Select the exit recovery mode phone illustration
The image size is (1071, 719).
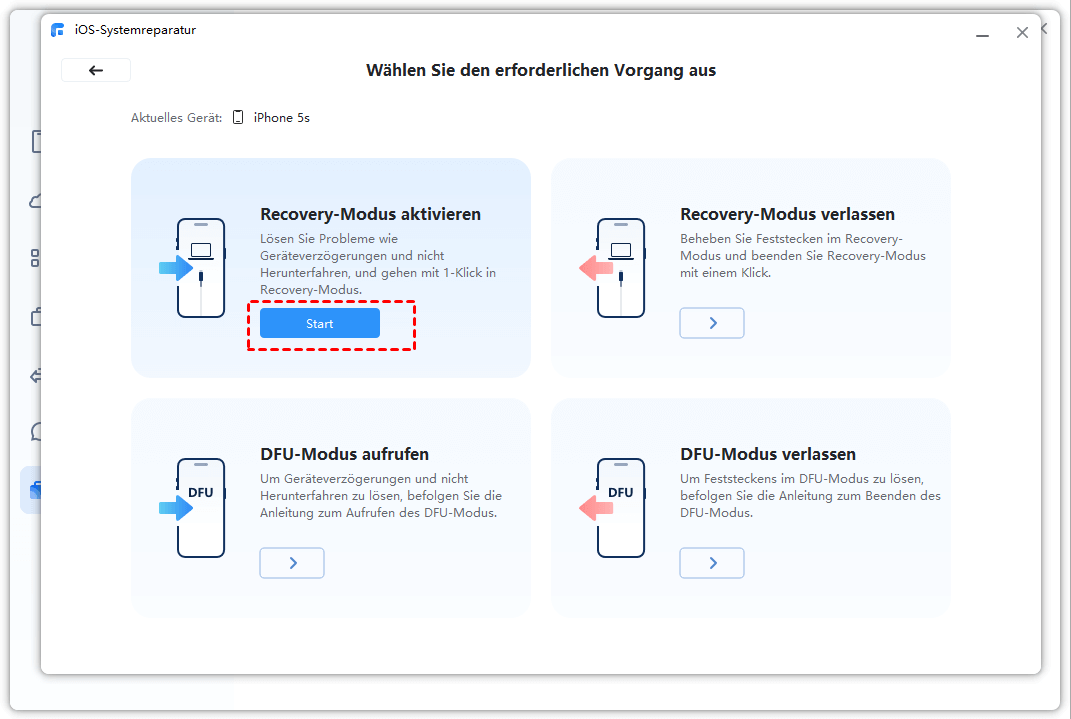(x=613, y=268)
